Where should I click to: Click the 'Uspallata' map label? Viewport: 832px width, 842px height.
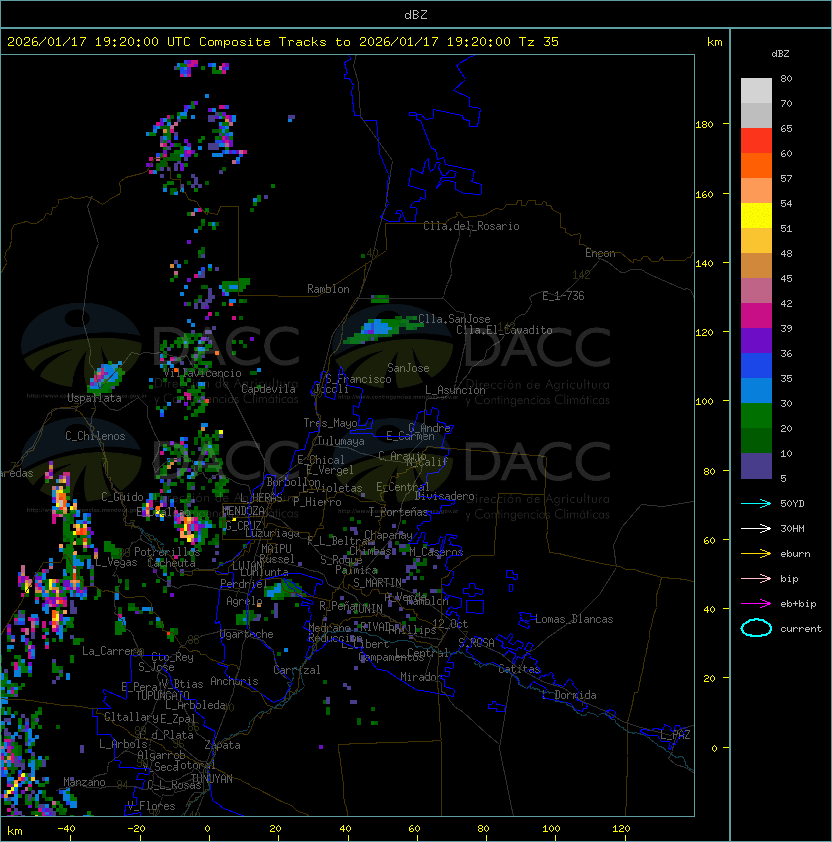pos(94,398)
